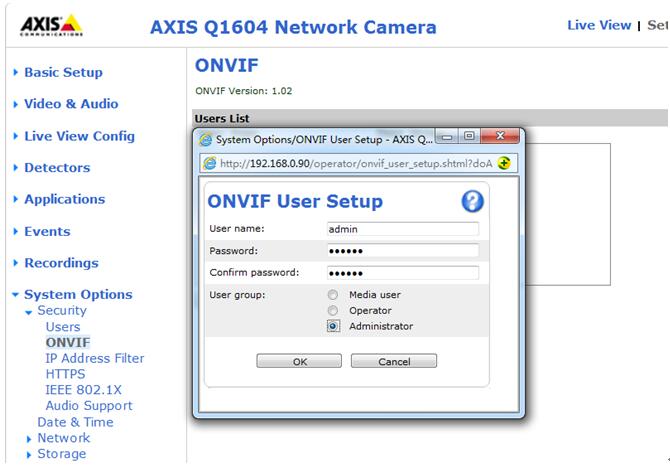Collapse the System Options section

pyautogui.click(x=77, y=294)
